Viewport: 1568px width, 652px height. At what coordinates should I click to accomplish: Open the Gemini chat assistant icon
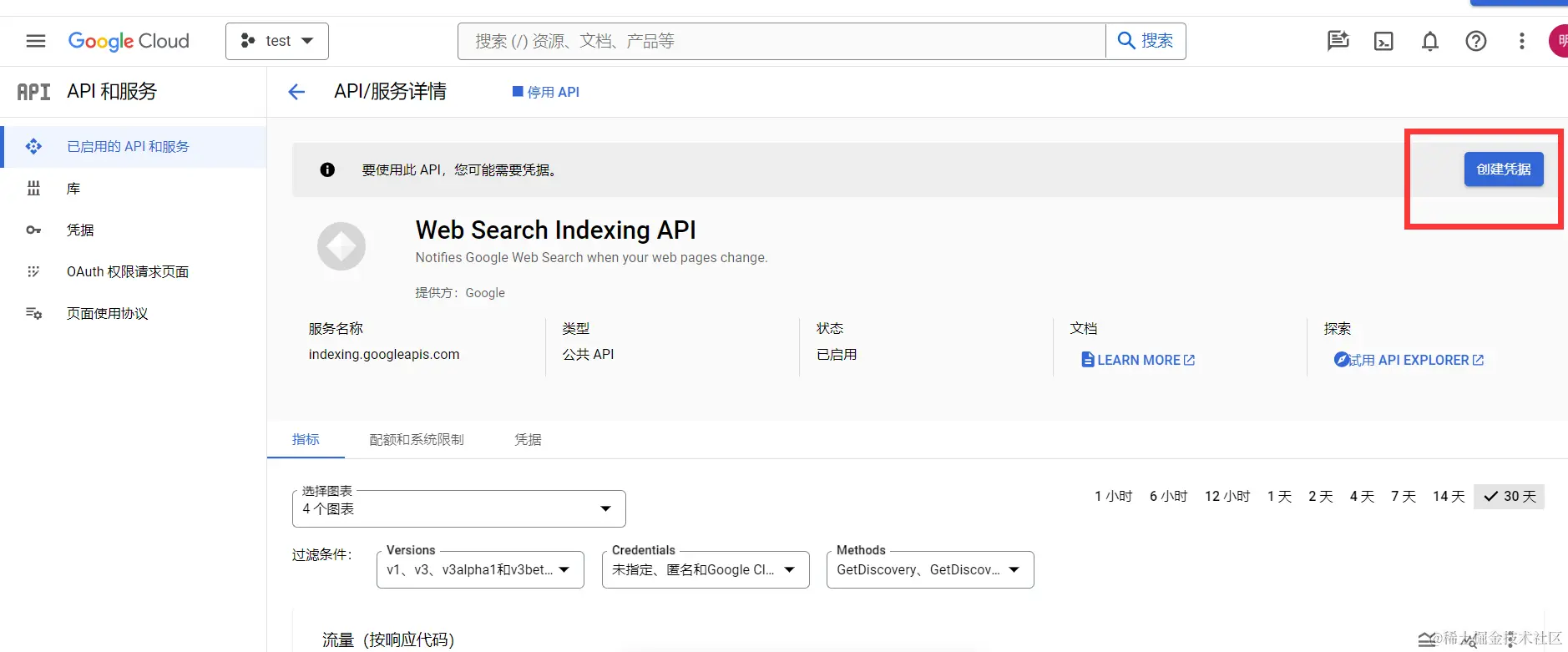pyautogui.click(x=1338, y=41)
